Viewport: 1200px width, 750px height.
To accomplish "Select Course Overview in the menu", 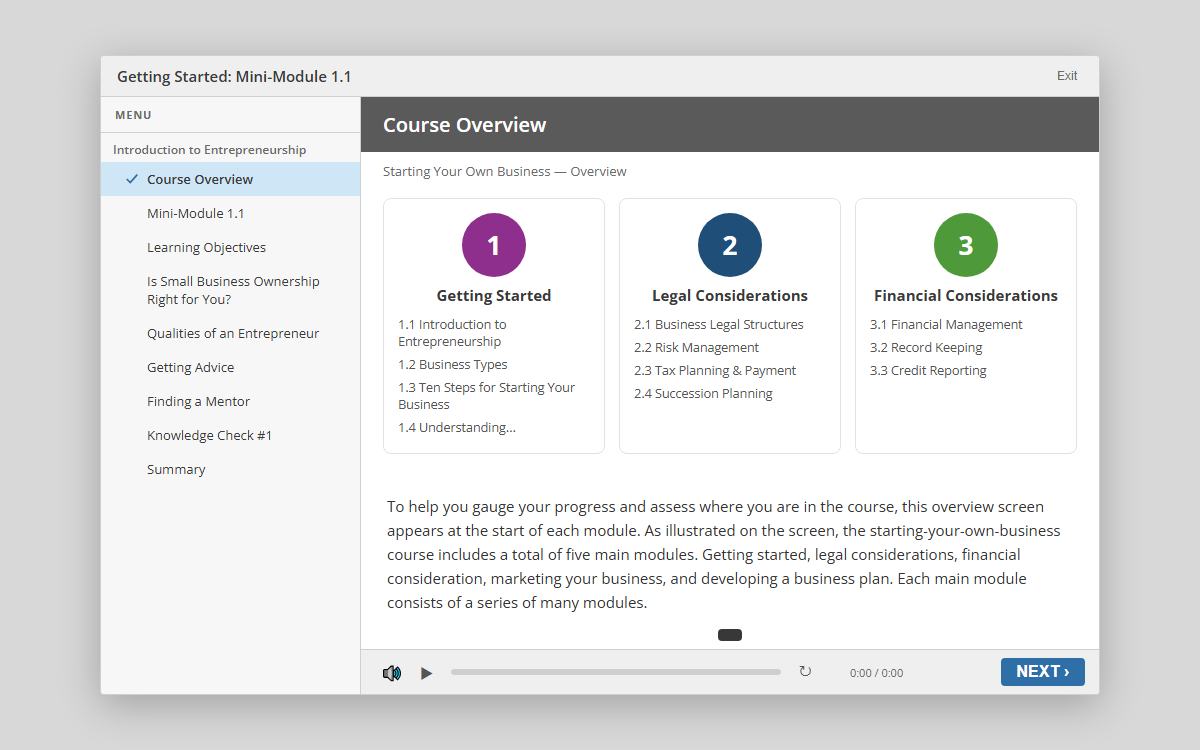I will coord(230,179).
